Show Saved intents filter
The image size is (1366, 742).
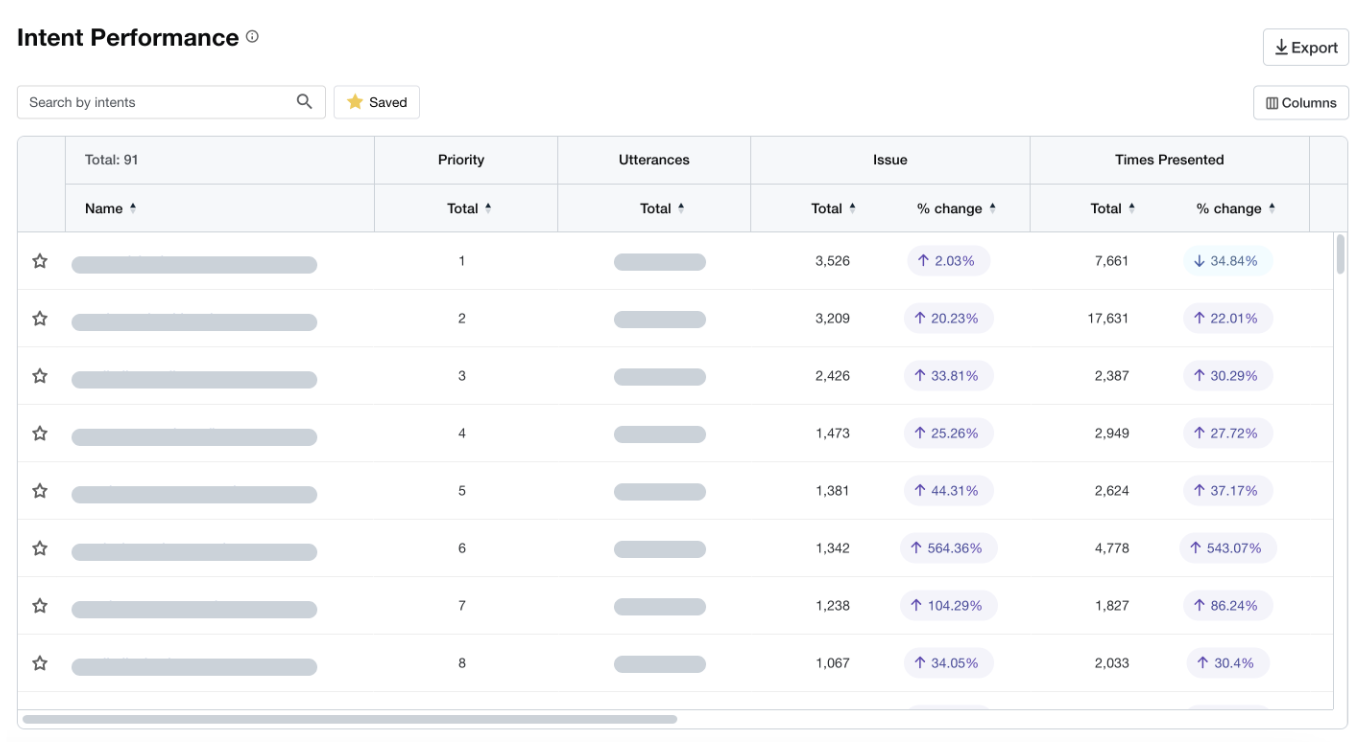377,102
